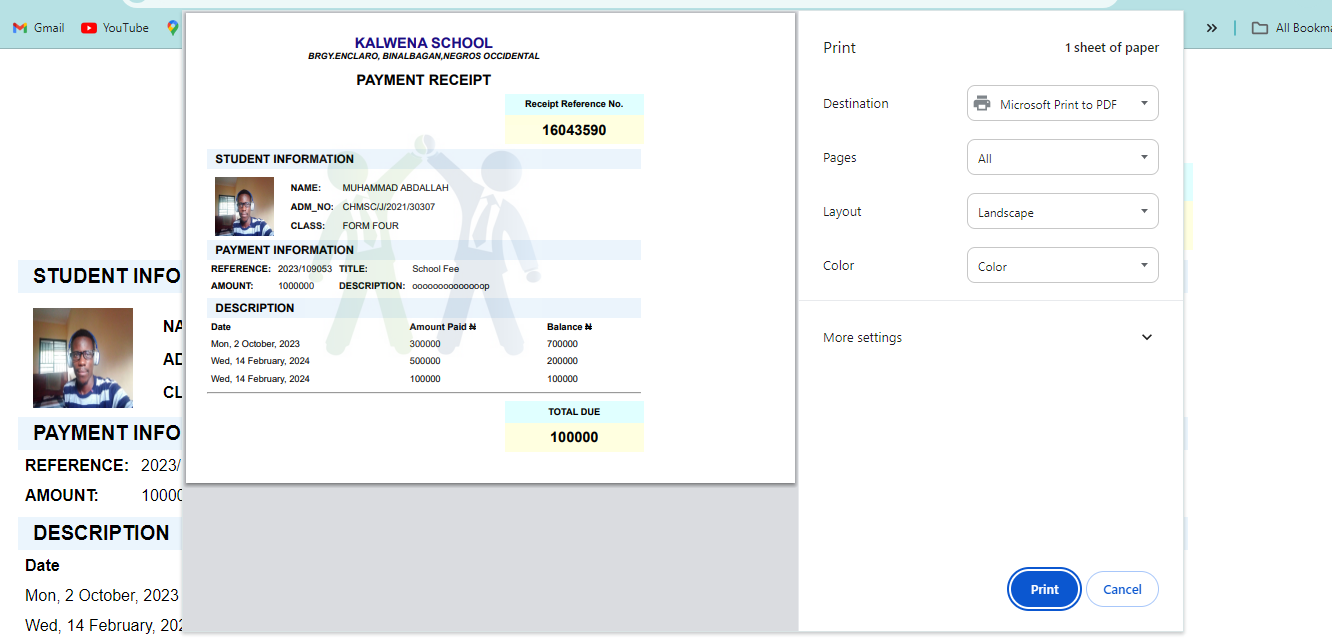This screenshot has height=638, width=1332.
Task: Click the KALWENA SCHOOL heading in preview
Action: (x=423, y=43)
